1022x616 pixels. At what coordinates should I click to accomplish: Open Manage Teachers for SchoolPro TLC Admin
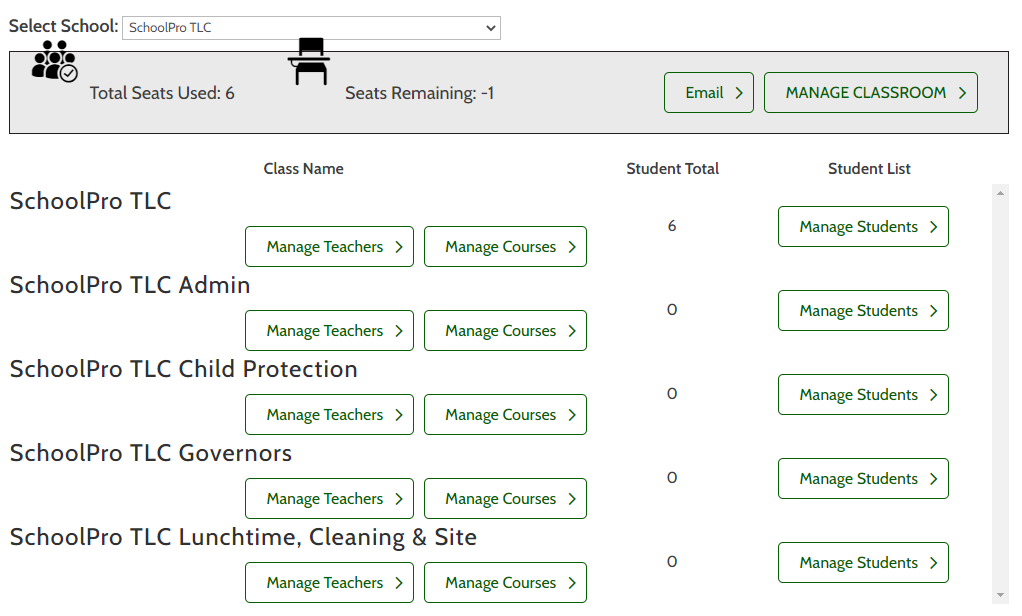(x=329, y=331)
